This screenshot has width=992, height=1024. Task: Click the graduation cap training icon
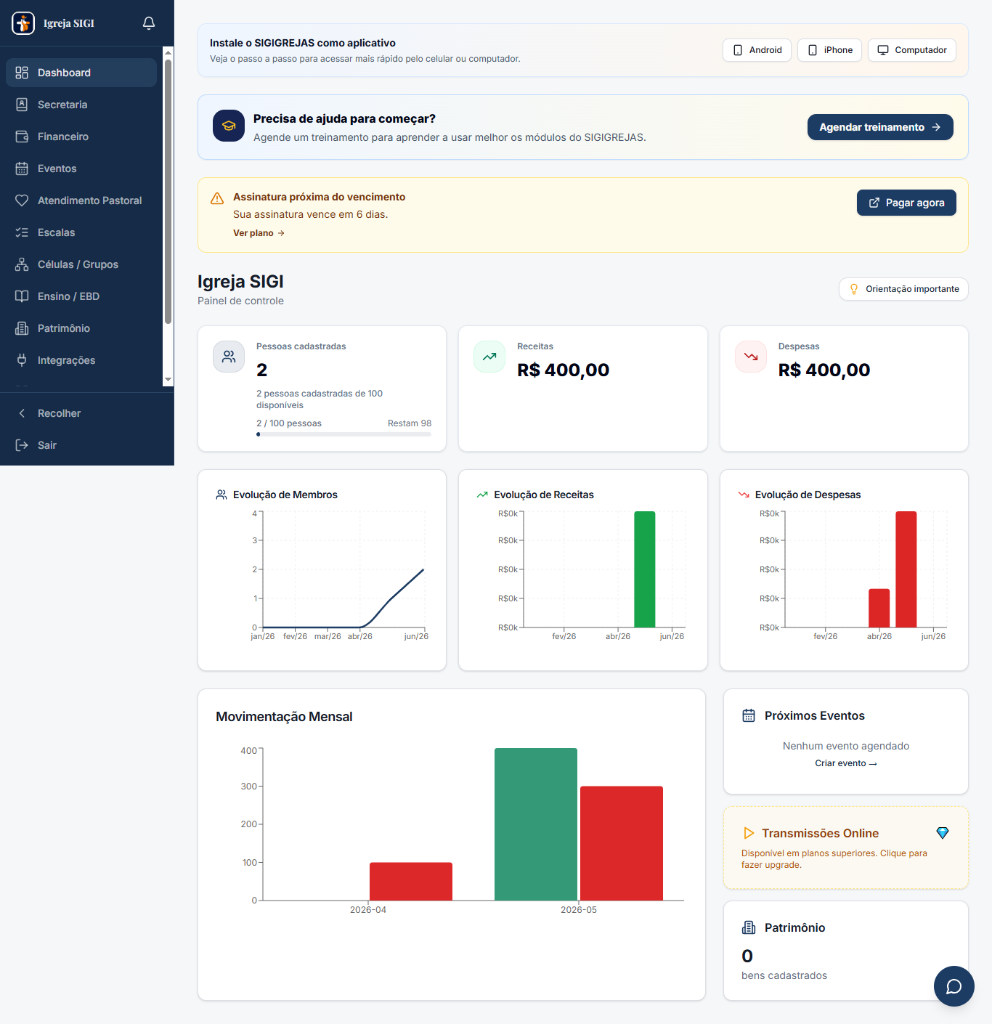click(x=229, y=126)
